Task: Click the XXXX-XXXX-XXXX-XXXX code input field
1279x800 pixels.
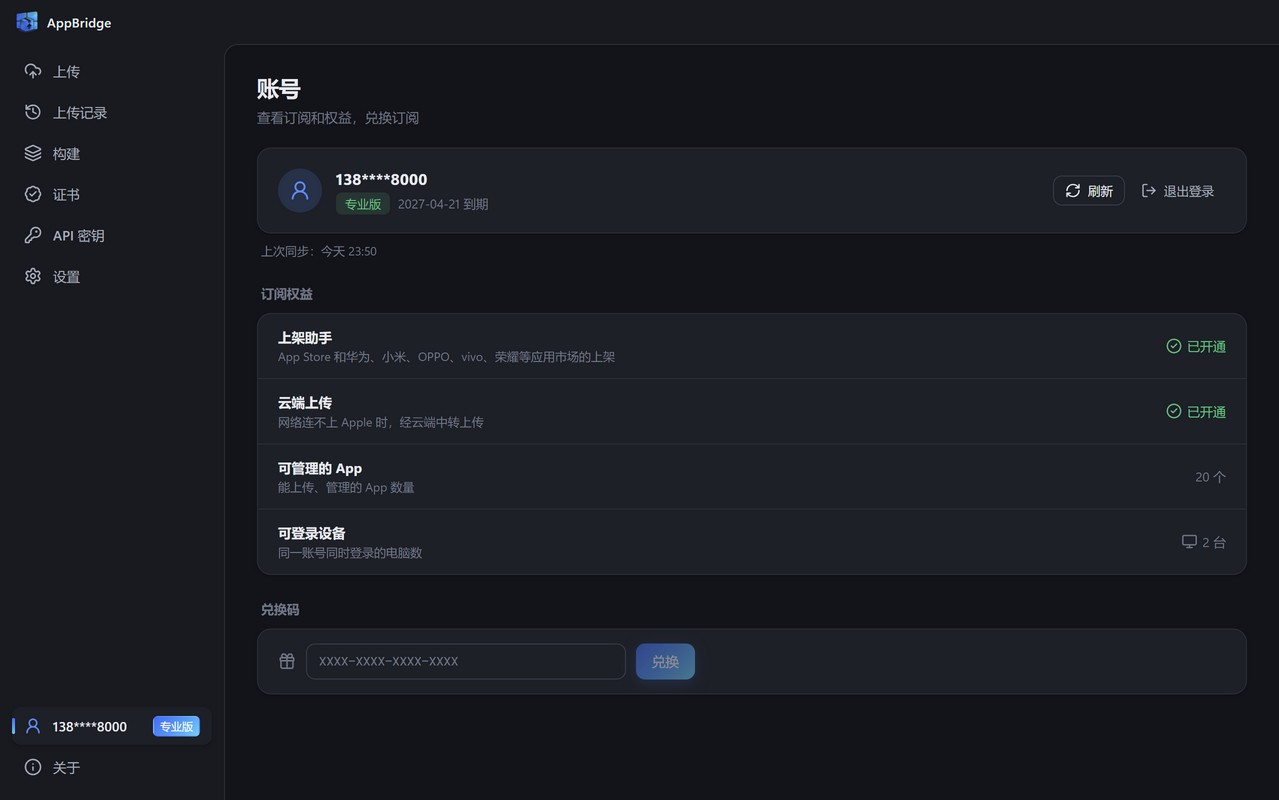Action: click(466, 661)
